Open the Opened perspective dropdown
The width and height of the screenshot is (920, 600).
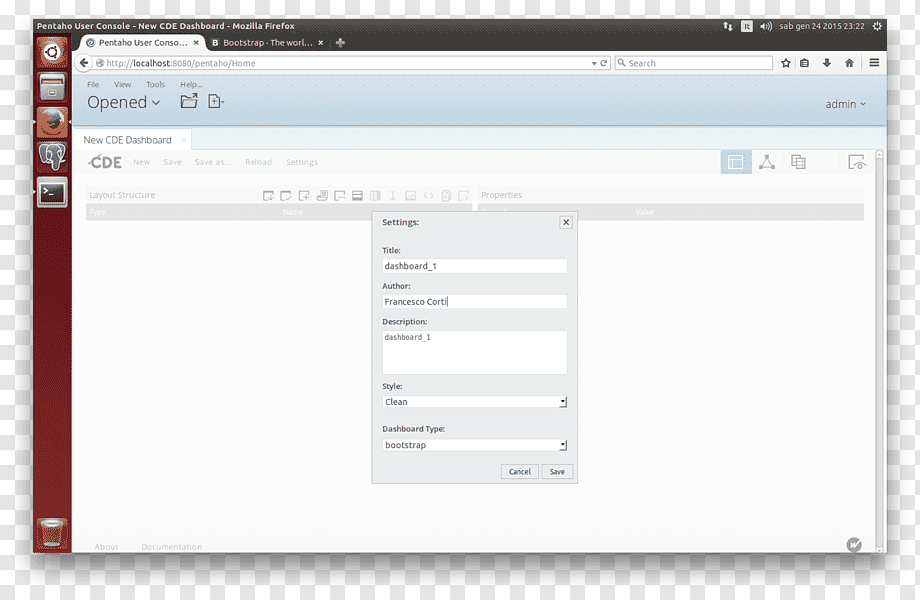pos(124,103)
